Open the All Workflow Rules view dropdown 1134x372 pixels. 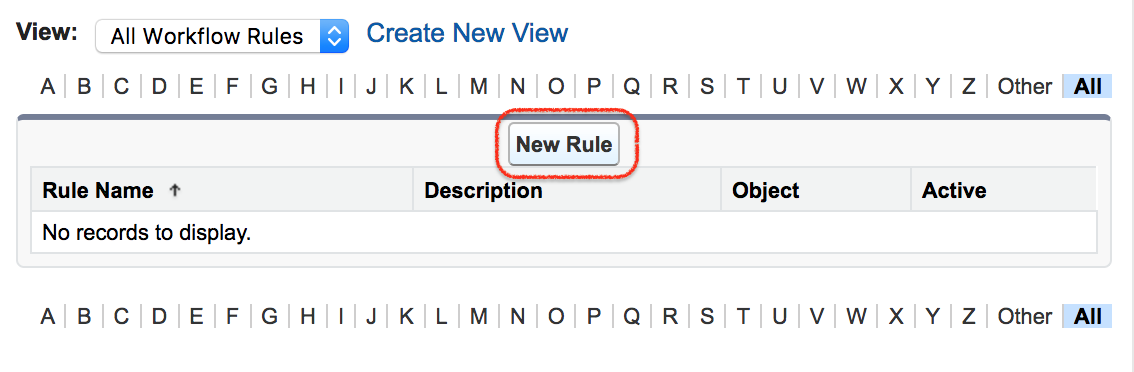pyautogui.click(x=222, y=36)
